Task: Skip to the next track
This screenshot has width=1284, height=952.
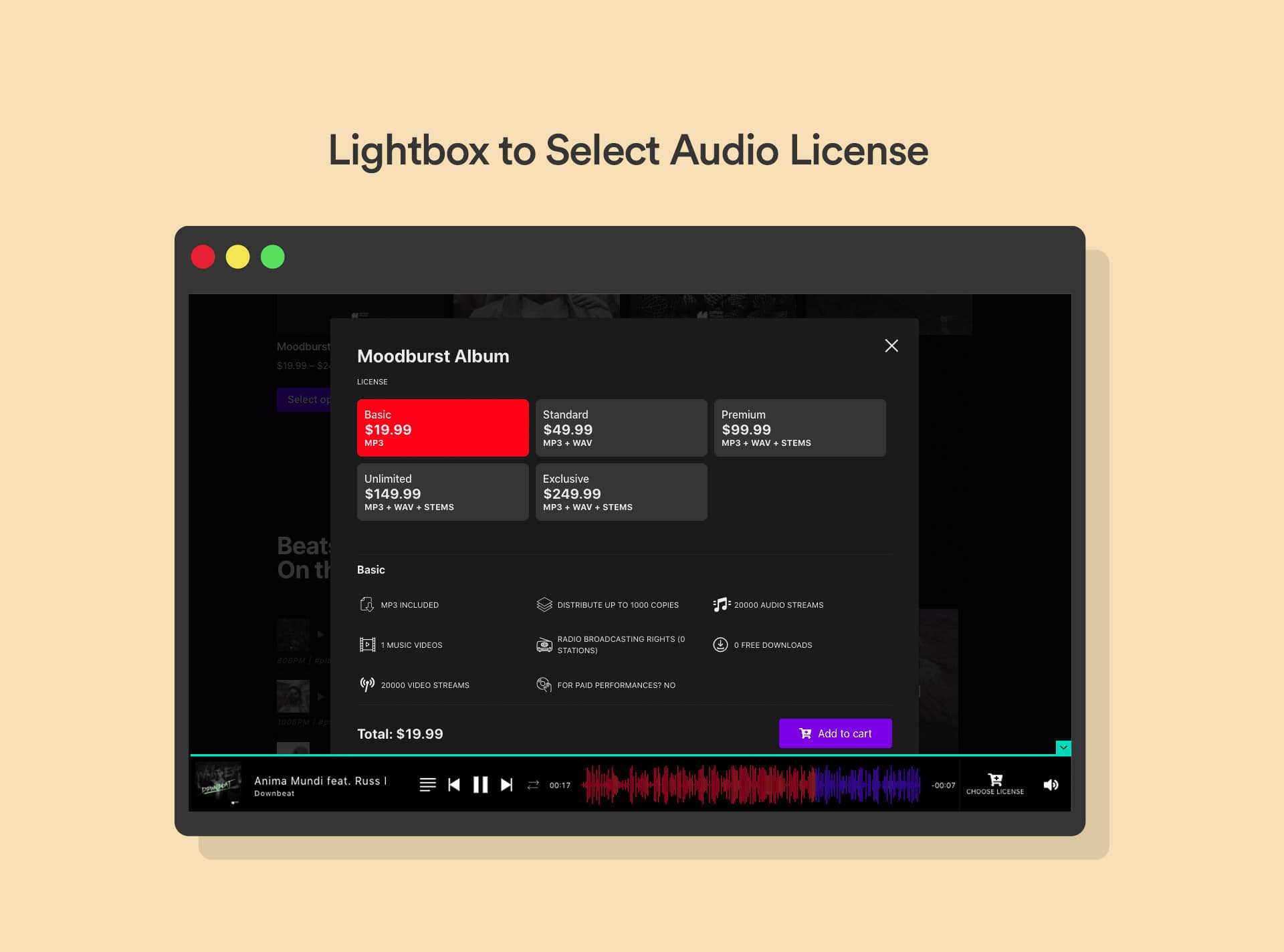Action: point(507,785)
